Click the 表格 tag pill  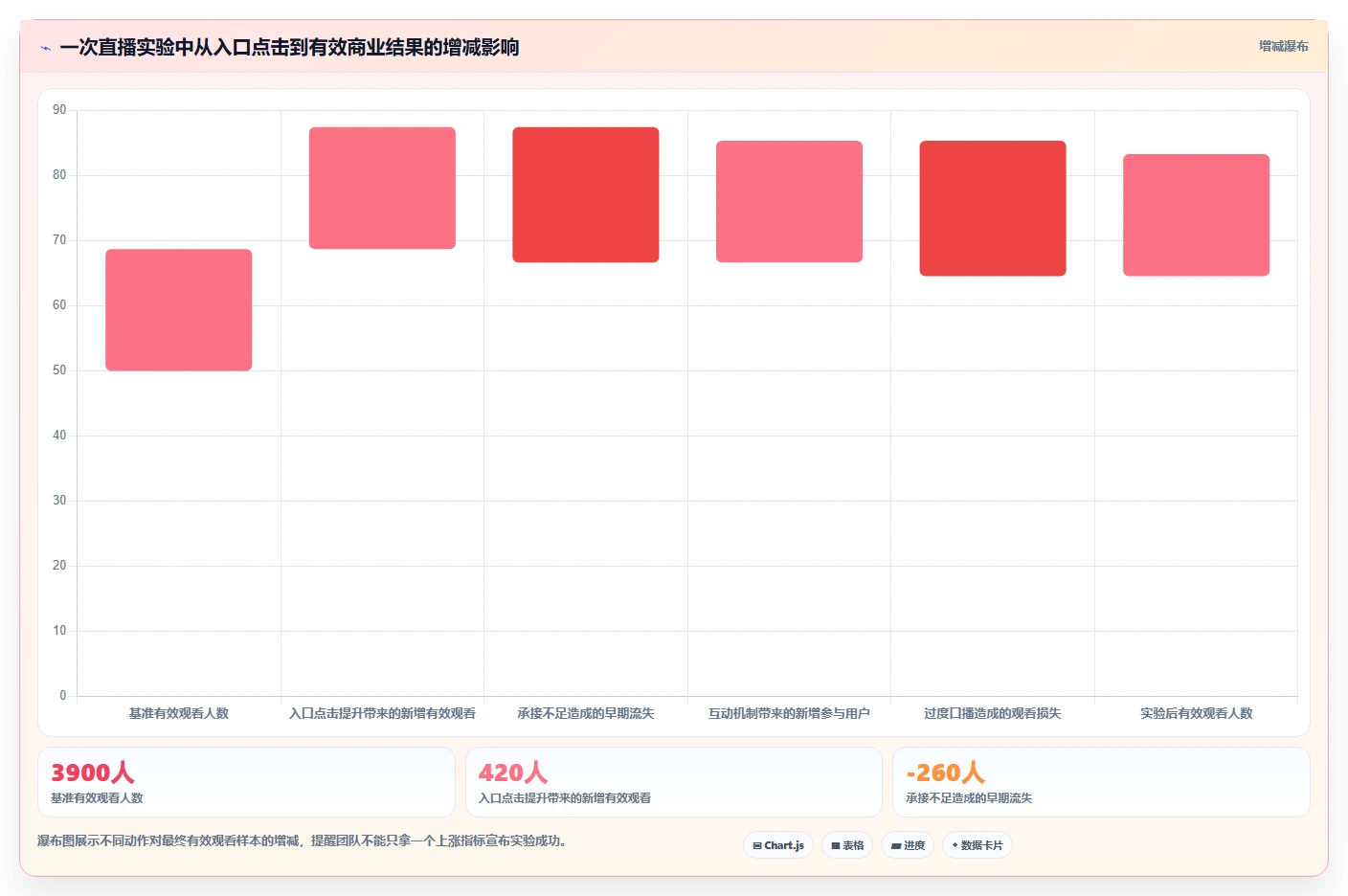[847, 845]
